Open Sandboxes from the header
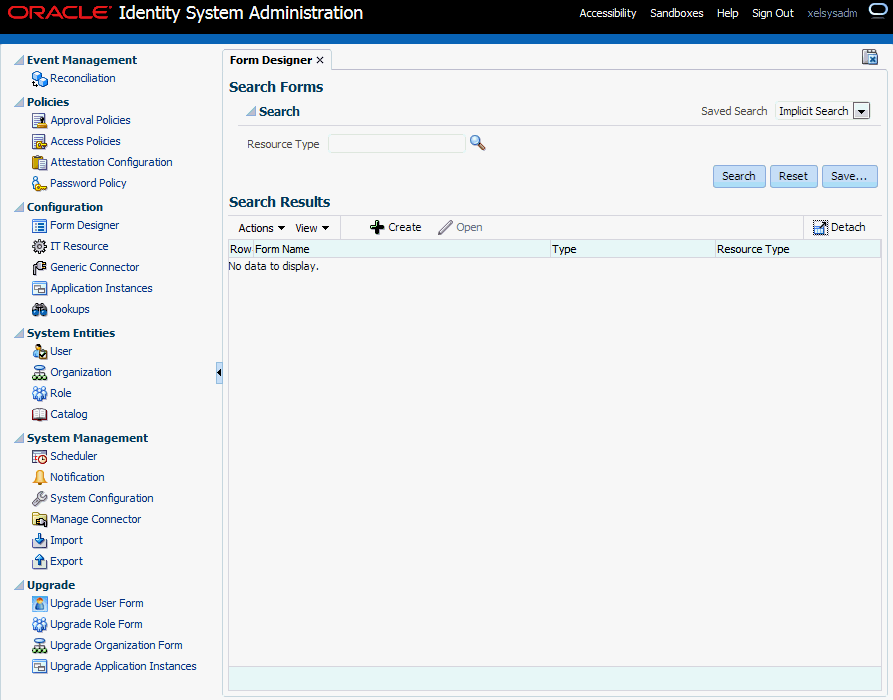 [x=677, y=13]
